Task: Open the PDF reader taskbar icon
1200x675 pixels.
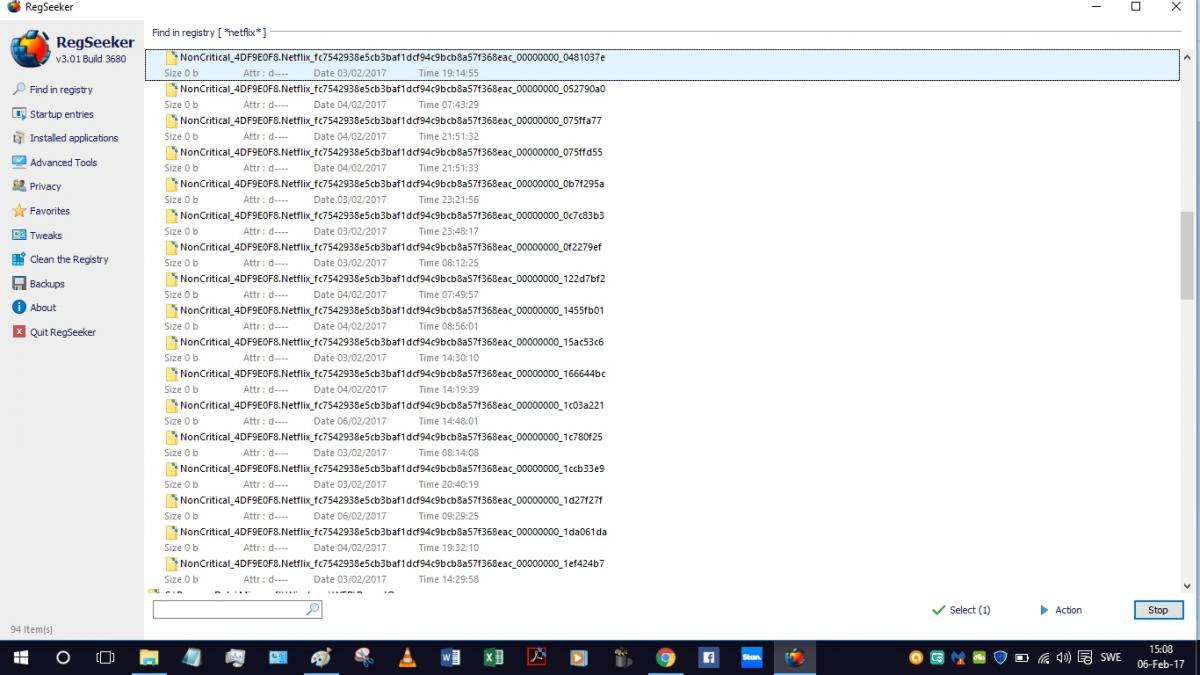Action: click(536, 657)
